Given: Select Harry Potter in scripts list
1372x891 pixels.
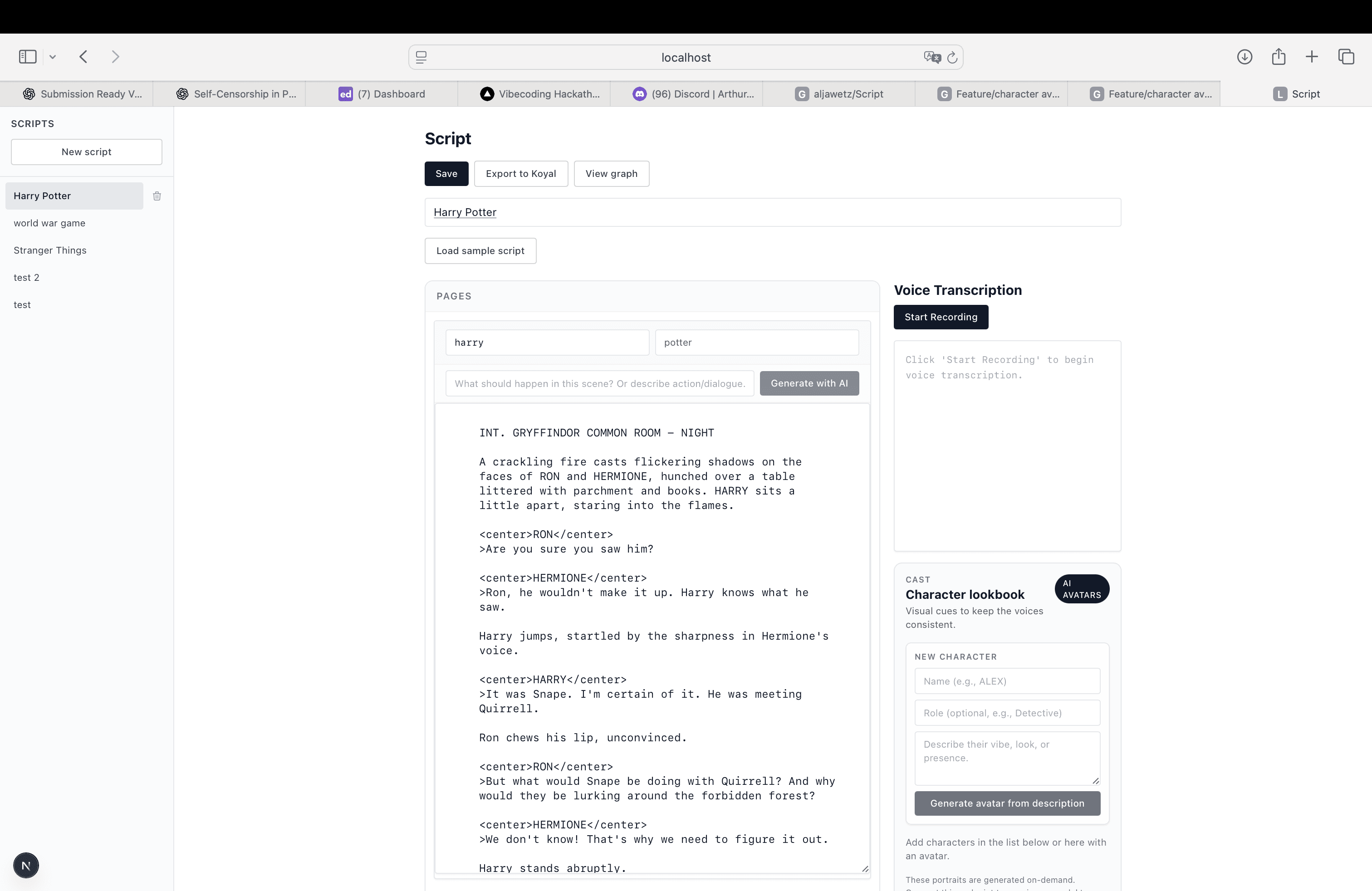Looking at the screenshot, I should pyautogui.click(x=74, y=196).
